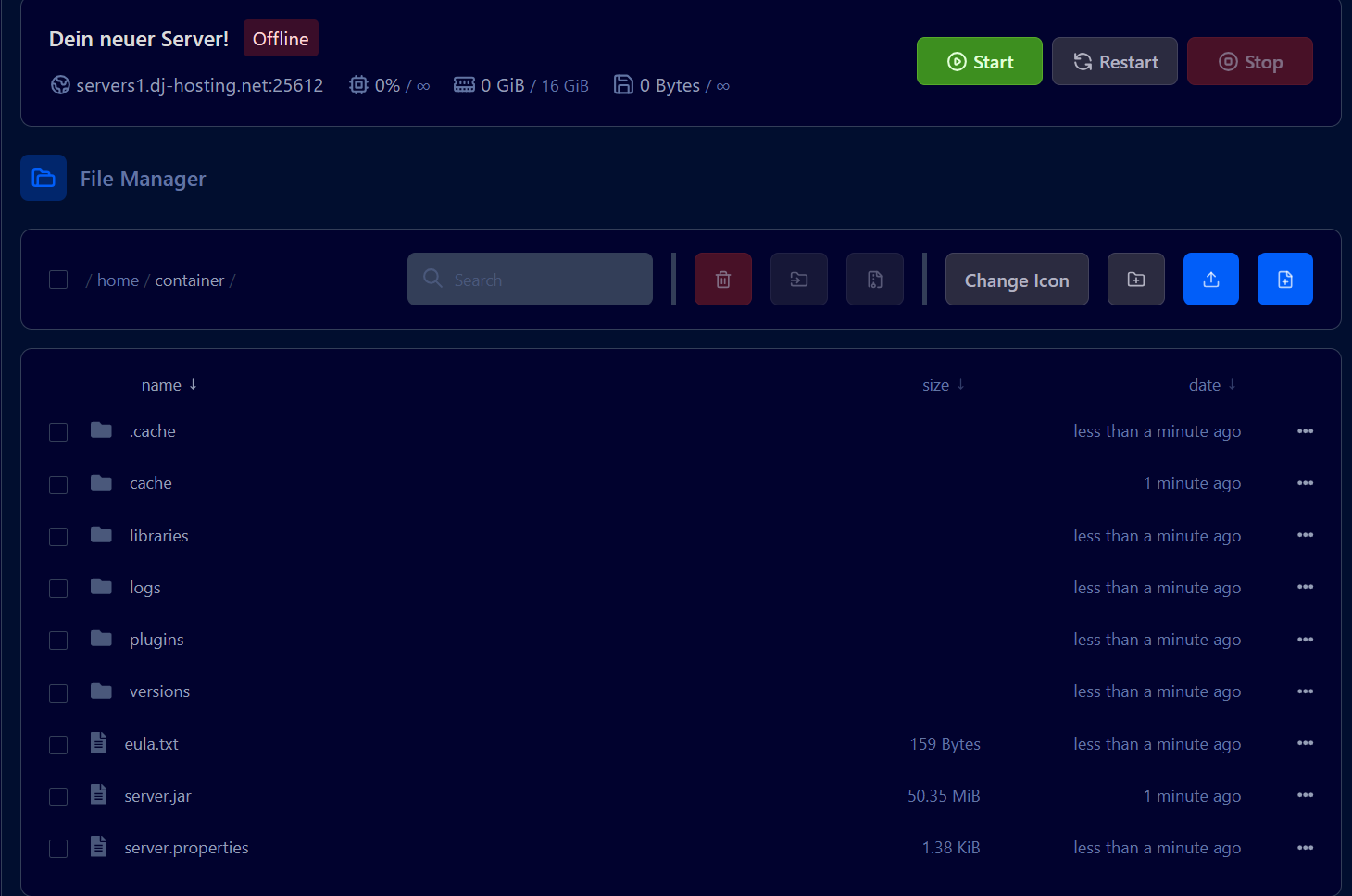Open the plugins folder via its icon
Image resolution: width=1352 pixels, height=896 pixels.
[x=102, y=639]
